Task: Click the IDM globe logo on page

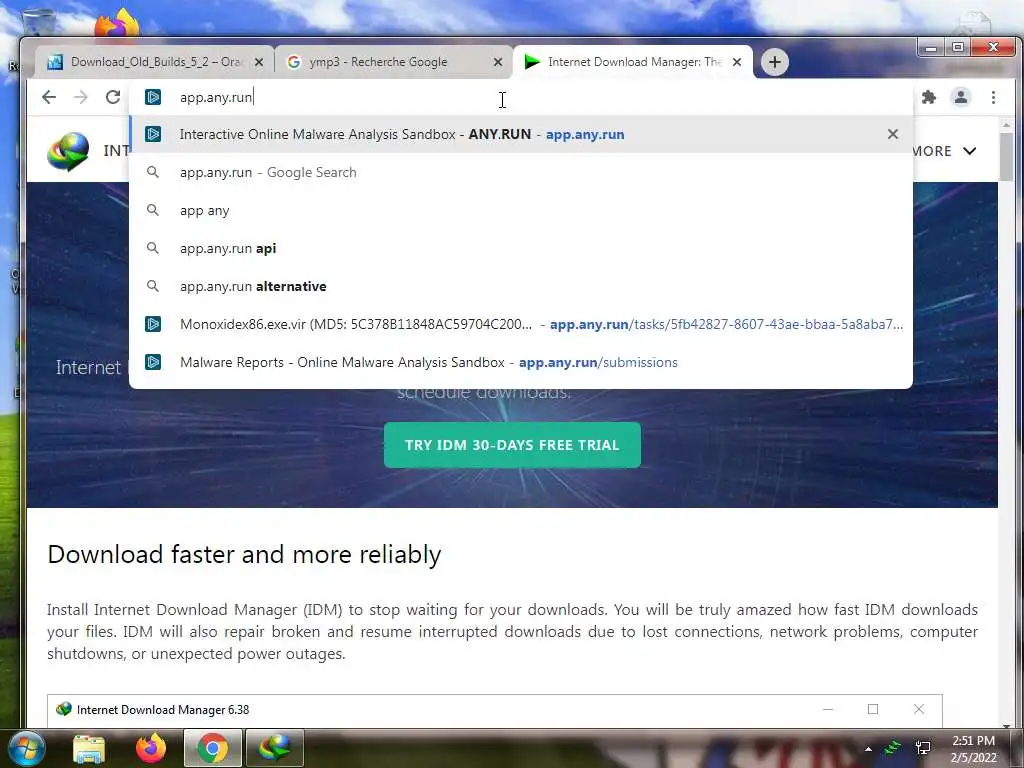Action: pos(68,151)
